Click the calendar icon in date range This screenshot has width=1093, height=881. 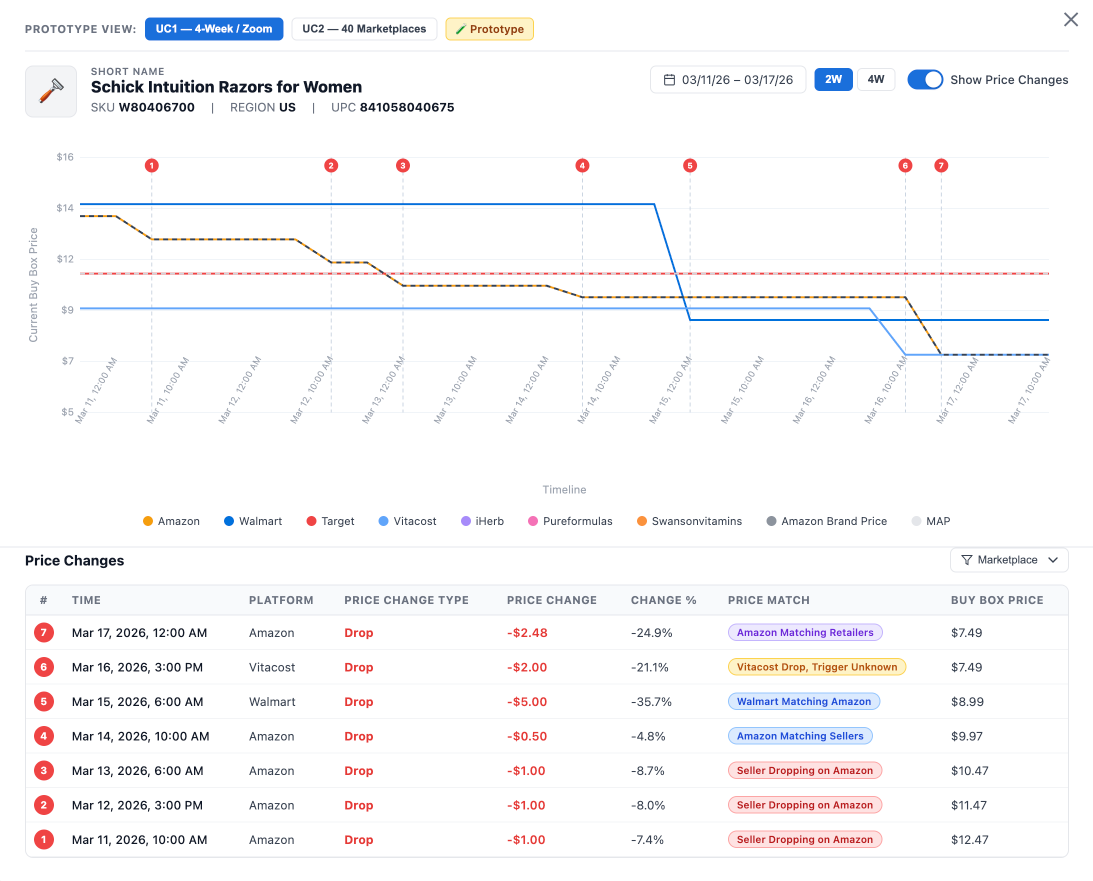[669, 79]
